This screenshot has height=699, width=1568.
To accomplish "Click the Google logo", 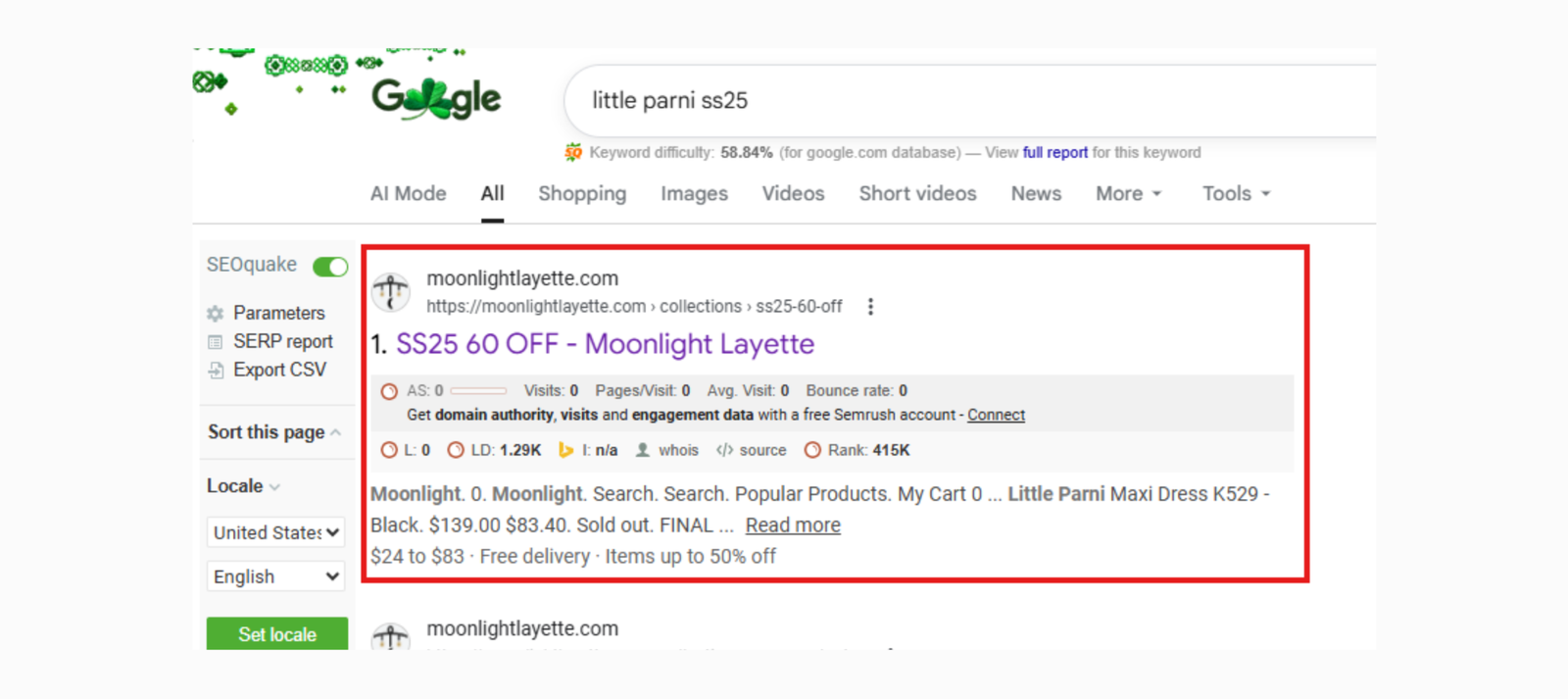I will click(x=436, y=99).
